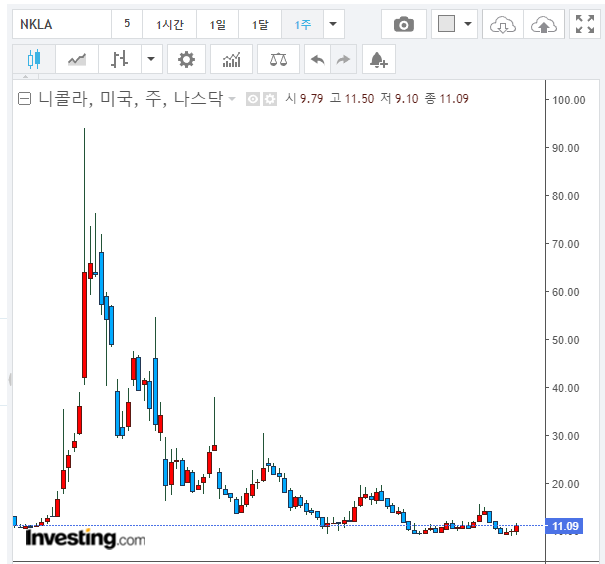This screenshot has height=564, width=605.
Task: Select the candlestick chart style icon
Action: click(x=34, y=59)
